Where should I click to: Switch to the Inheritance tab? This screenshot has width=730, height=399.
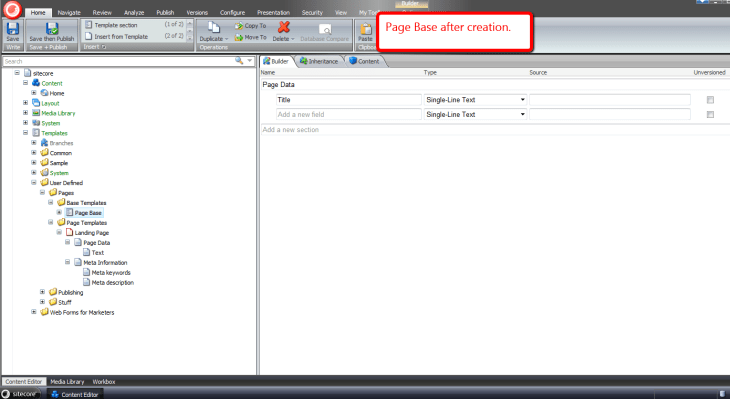(x=319, y=61)
